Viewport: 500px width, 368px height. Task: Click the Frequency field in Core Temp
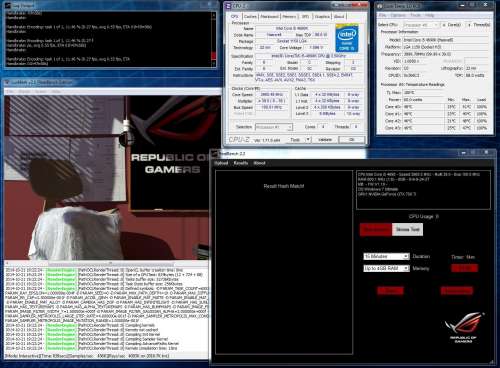pos(445,54)
